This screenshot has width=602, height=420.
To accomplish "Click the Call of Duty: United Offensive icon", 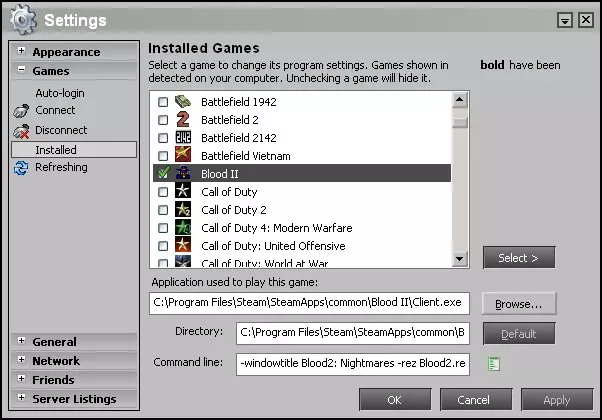I will pos(183,245).
